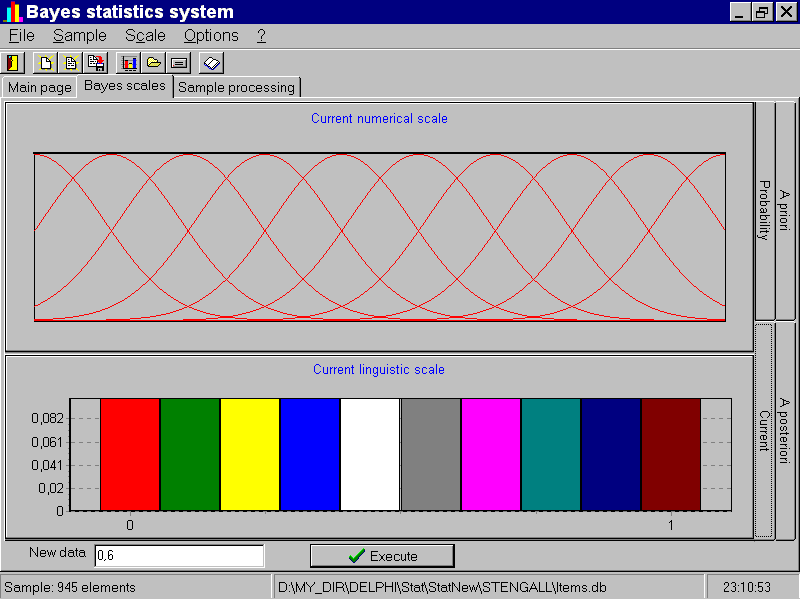Open a file using the yellow folder icon

click(154, 63)
